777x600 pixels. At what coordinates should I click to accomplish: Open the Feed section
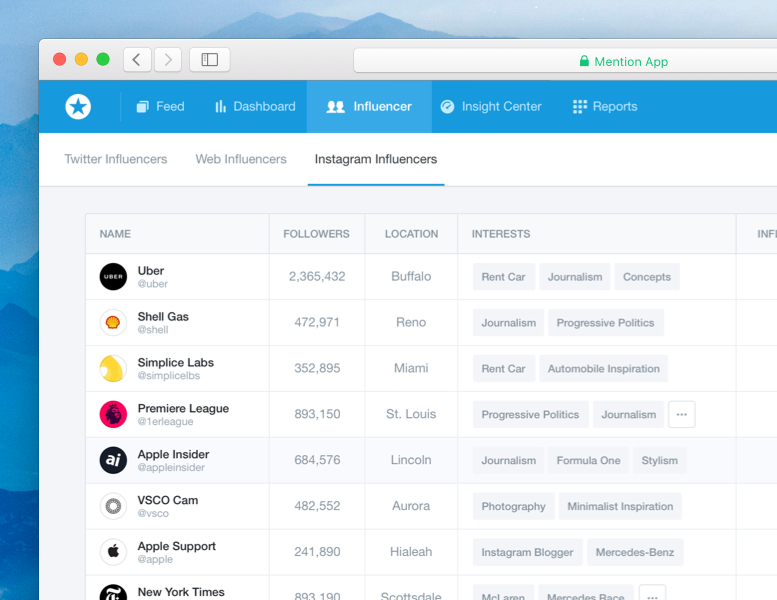161,107
